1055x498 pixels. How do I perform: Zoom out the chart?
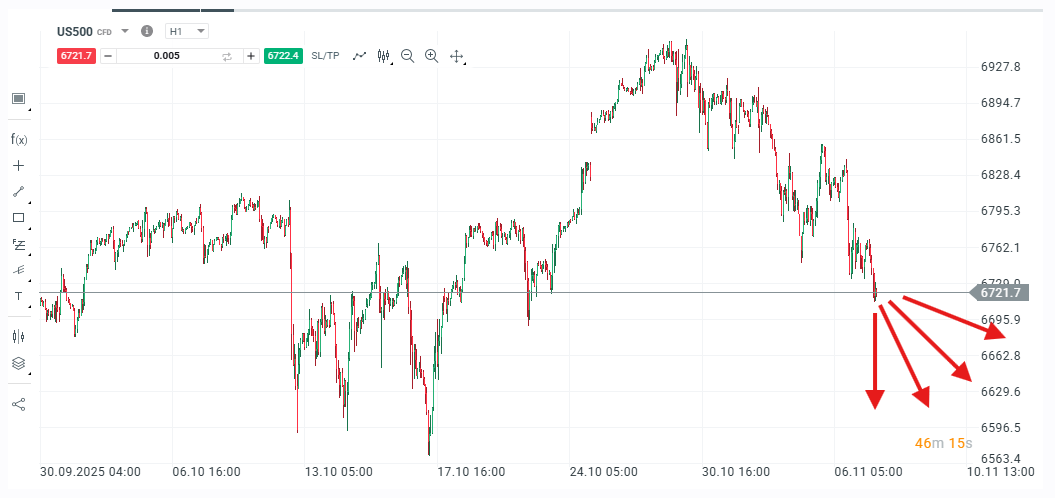tap(408, 56)
